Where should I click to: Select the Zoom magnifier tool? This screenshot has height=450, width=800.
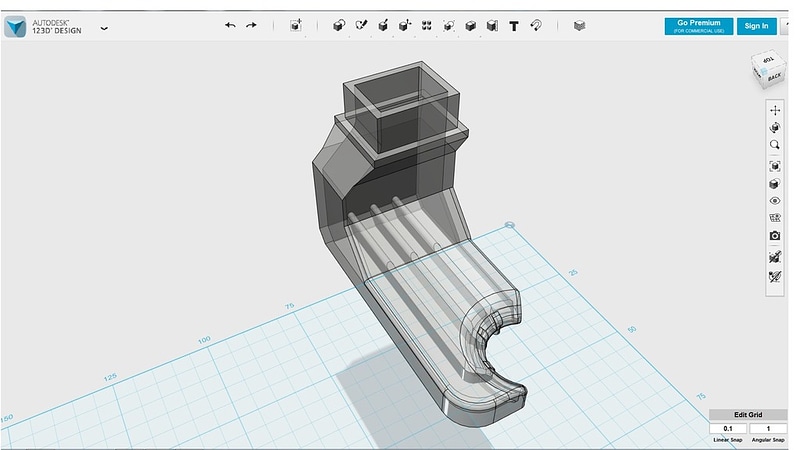point(775,145)
